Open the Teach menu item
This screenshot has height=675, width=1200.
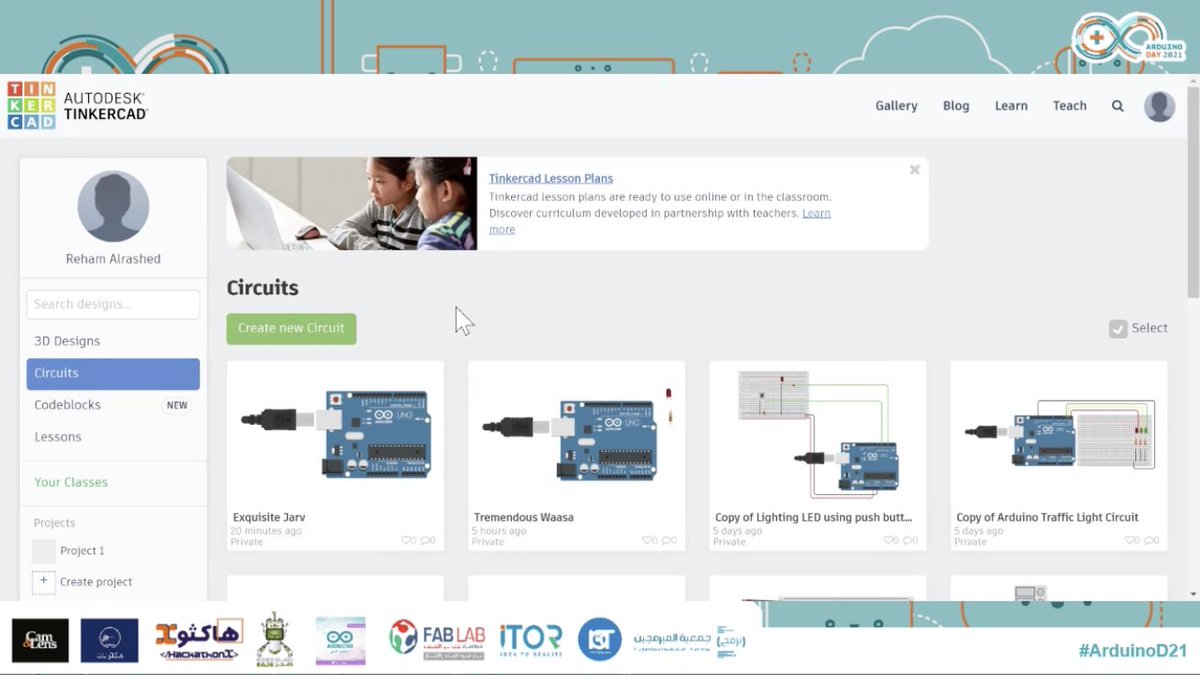pyautogui.click(x=1069, y=106)
